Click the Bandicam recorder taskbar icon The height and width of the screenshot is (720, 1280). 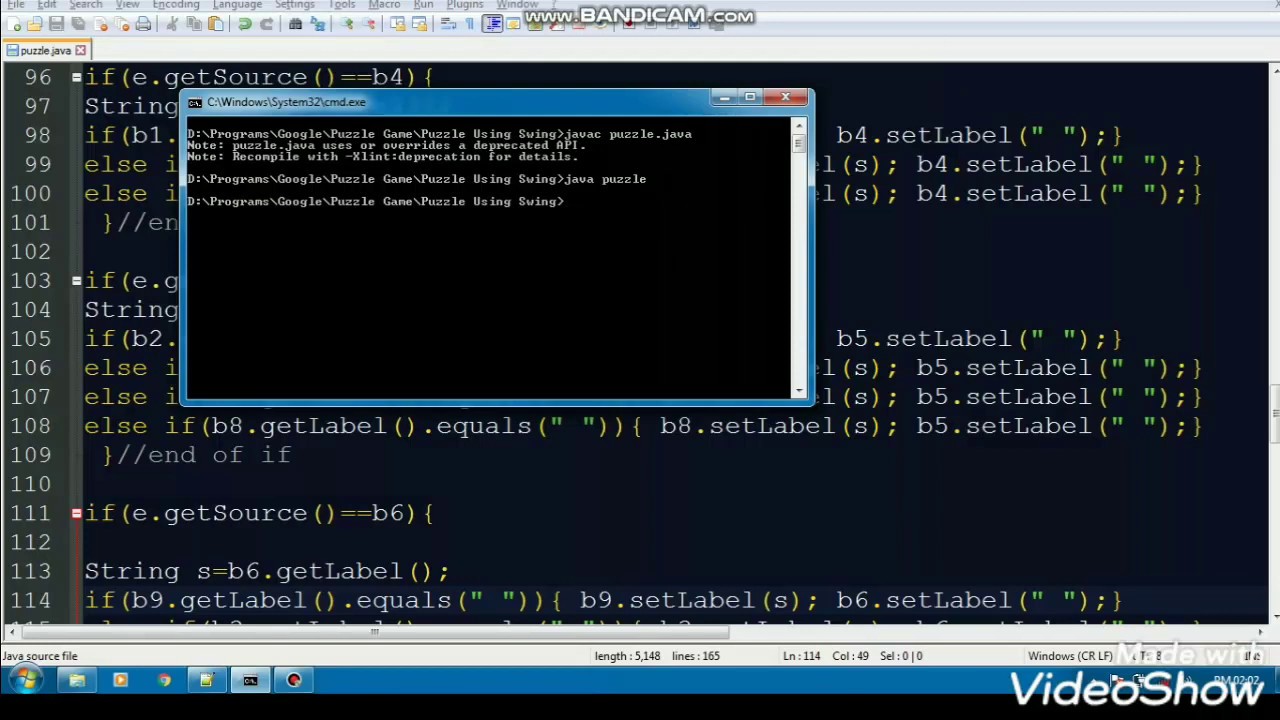[294, 681]
